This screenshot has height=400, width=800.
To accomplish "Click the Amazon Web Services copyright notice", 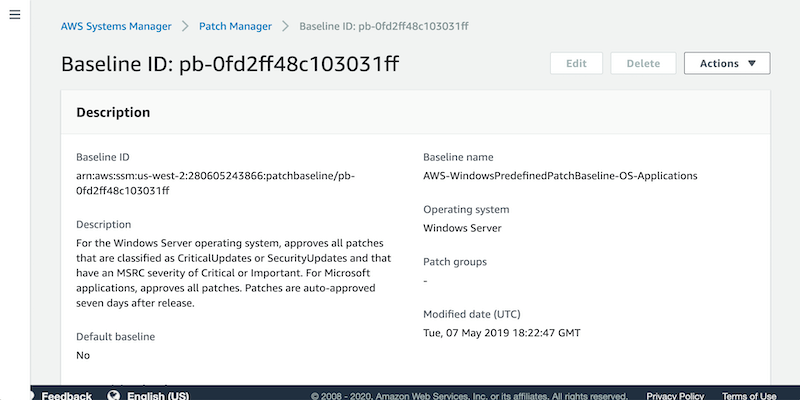I will 469,396.
